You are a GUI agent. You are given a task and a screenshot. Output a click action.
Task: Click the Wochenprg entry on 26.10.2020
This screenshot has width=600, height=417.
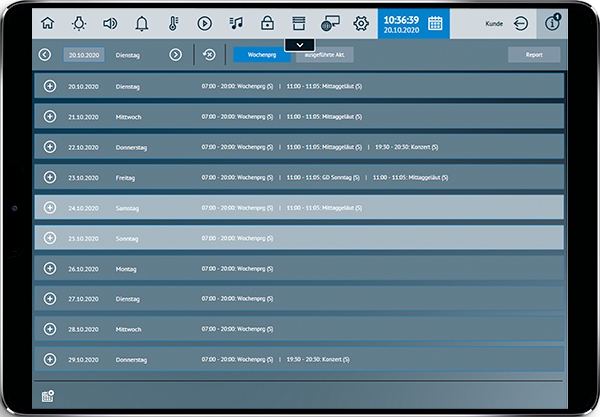coord(237,269)
